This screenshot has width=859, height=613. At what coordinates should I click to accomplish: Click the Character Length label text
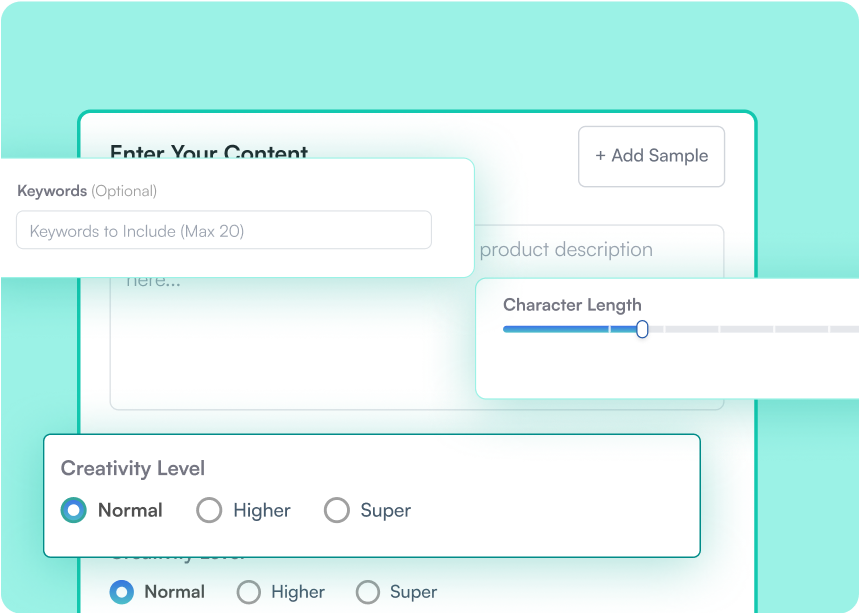point(572,305)
